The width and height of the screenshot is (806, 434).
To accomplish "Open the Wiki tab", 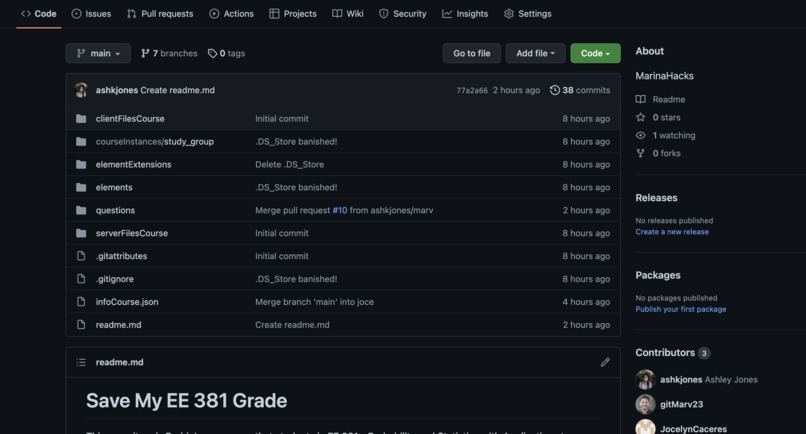I will point(347,14).
